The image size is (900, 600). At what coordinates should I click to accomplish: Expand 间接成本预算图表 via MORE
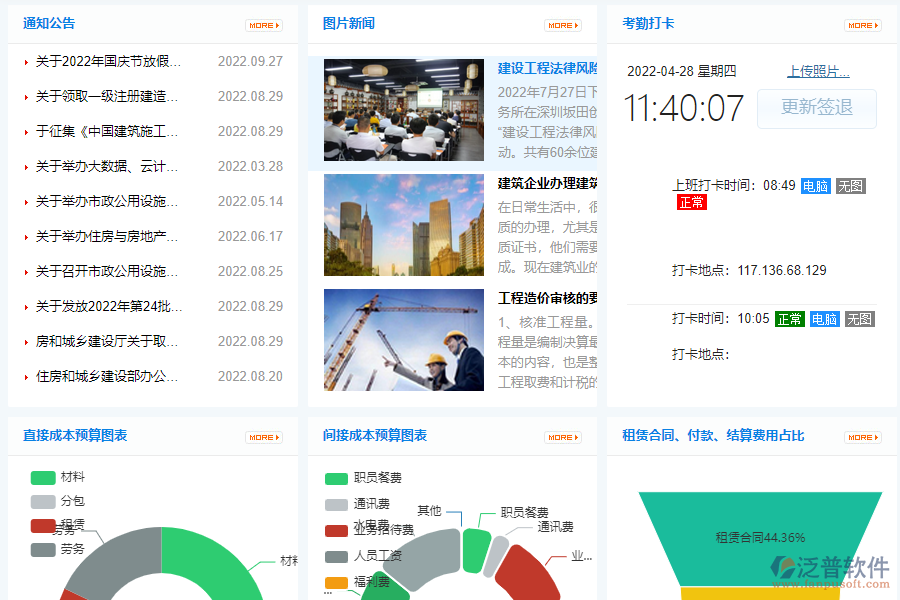[562, 437]
